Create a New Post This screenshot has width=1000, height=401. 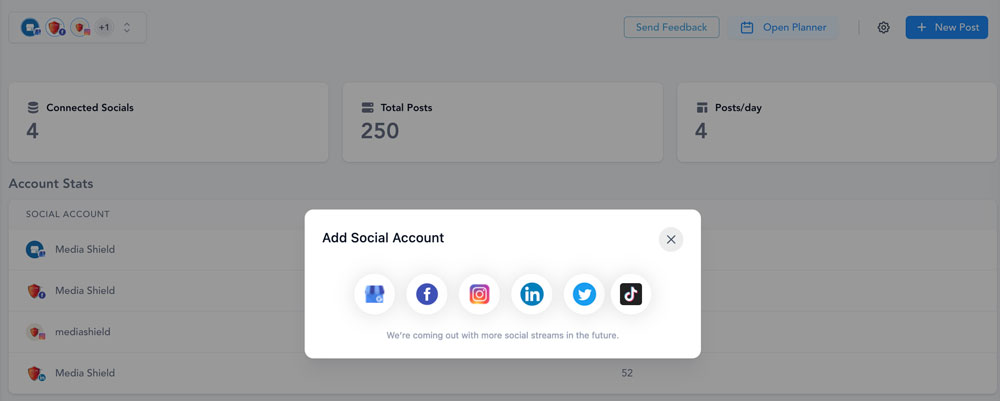click(946, 28)
